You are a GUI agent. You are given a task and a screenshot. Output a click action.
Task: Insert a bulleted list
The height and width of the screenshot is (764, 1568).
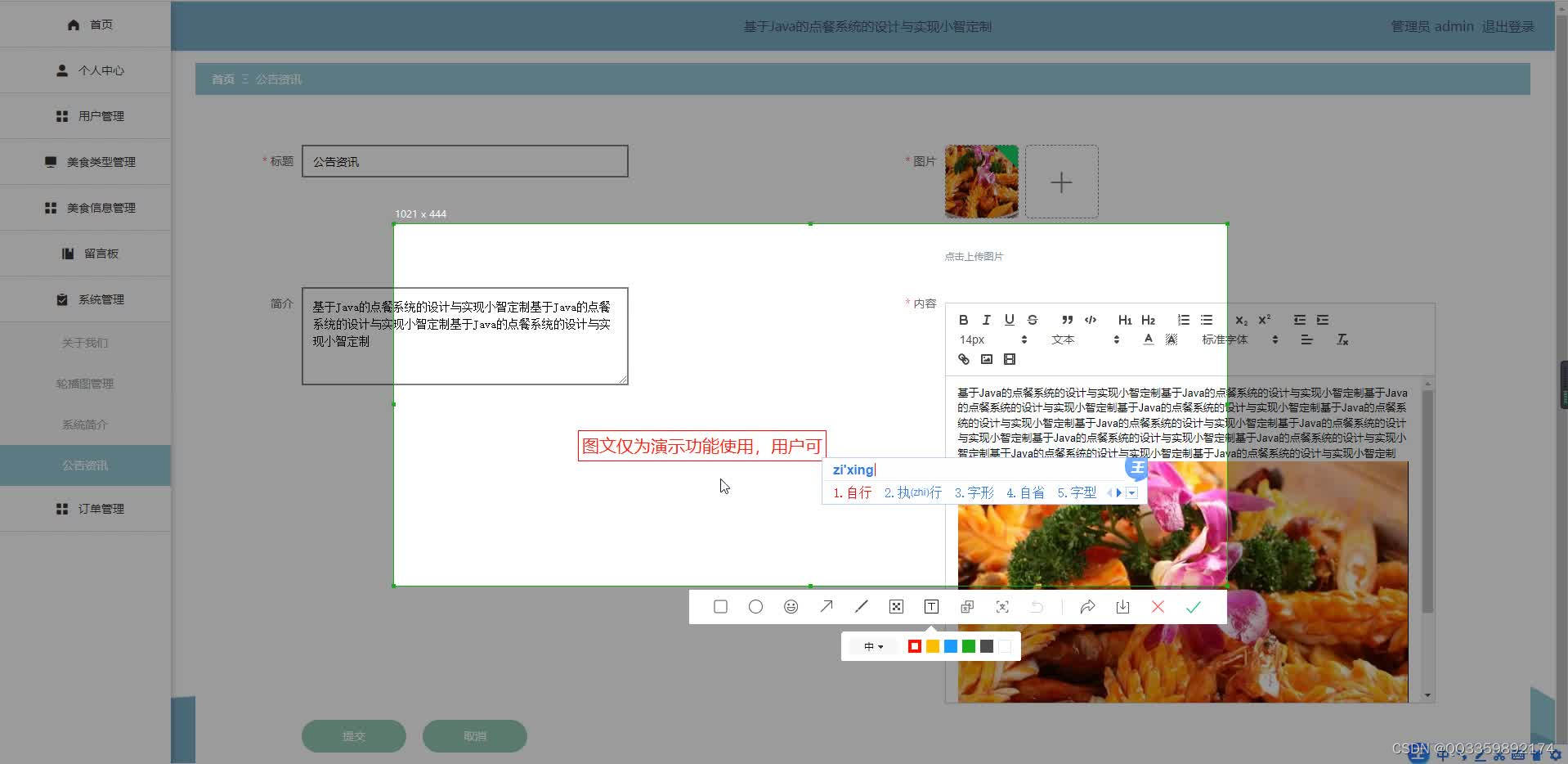tap(1206, 320)
